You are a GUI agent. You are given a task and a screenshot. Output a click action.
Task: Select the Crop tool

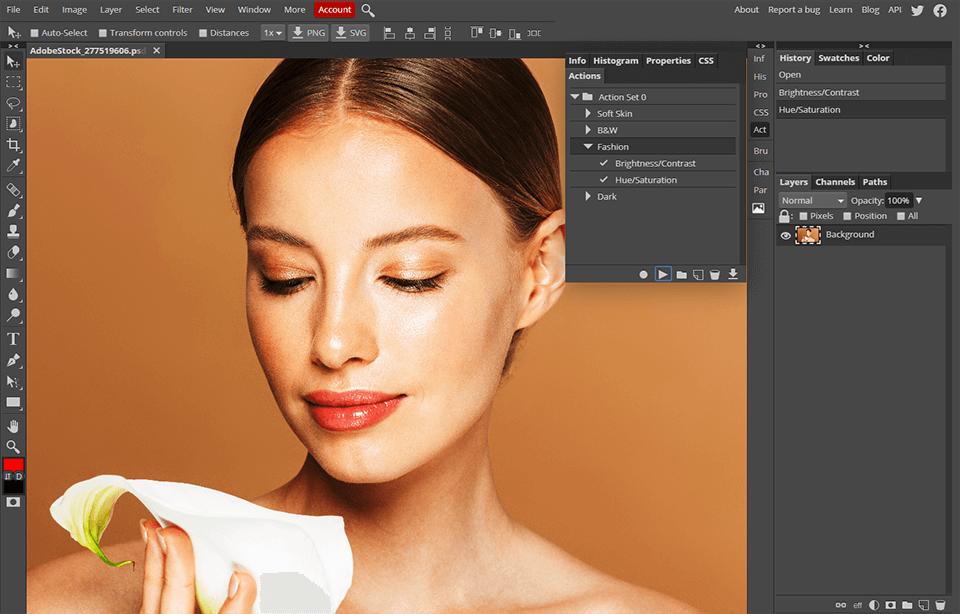(x=13, y=144)
